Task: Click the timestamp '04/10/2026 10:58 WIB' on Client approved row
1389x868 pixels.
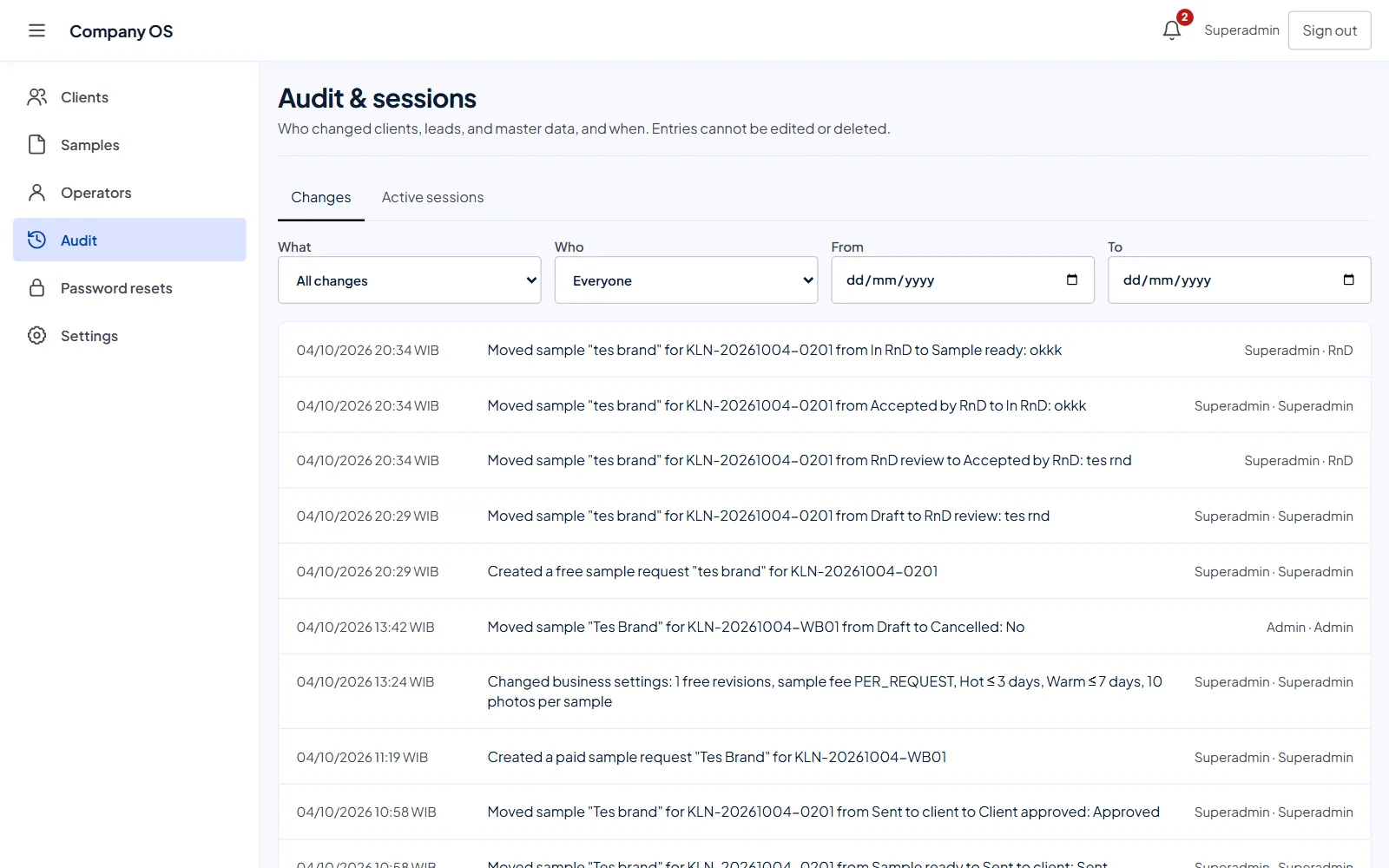Action: [x=366, y=812]
